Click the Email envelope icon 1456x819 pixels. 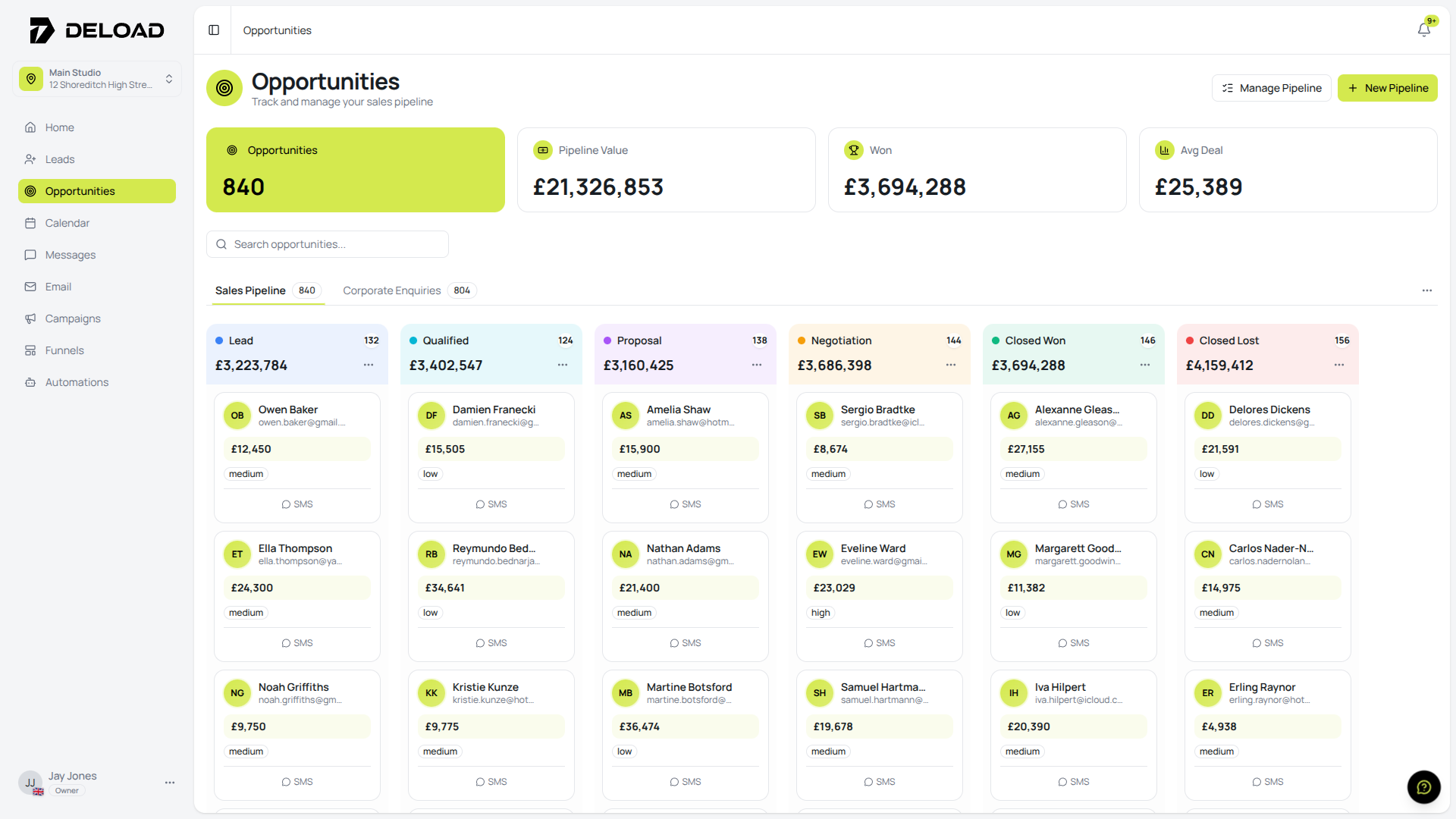[x=30, y=287]
